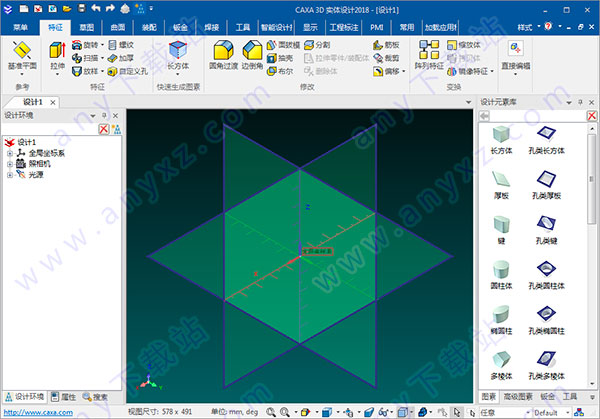Image resolution: width=600 pixels, height=419 pixels.
Task: Switch to the 属性 bottom panel tab
Action: tap(64, 397)
